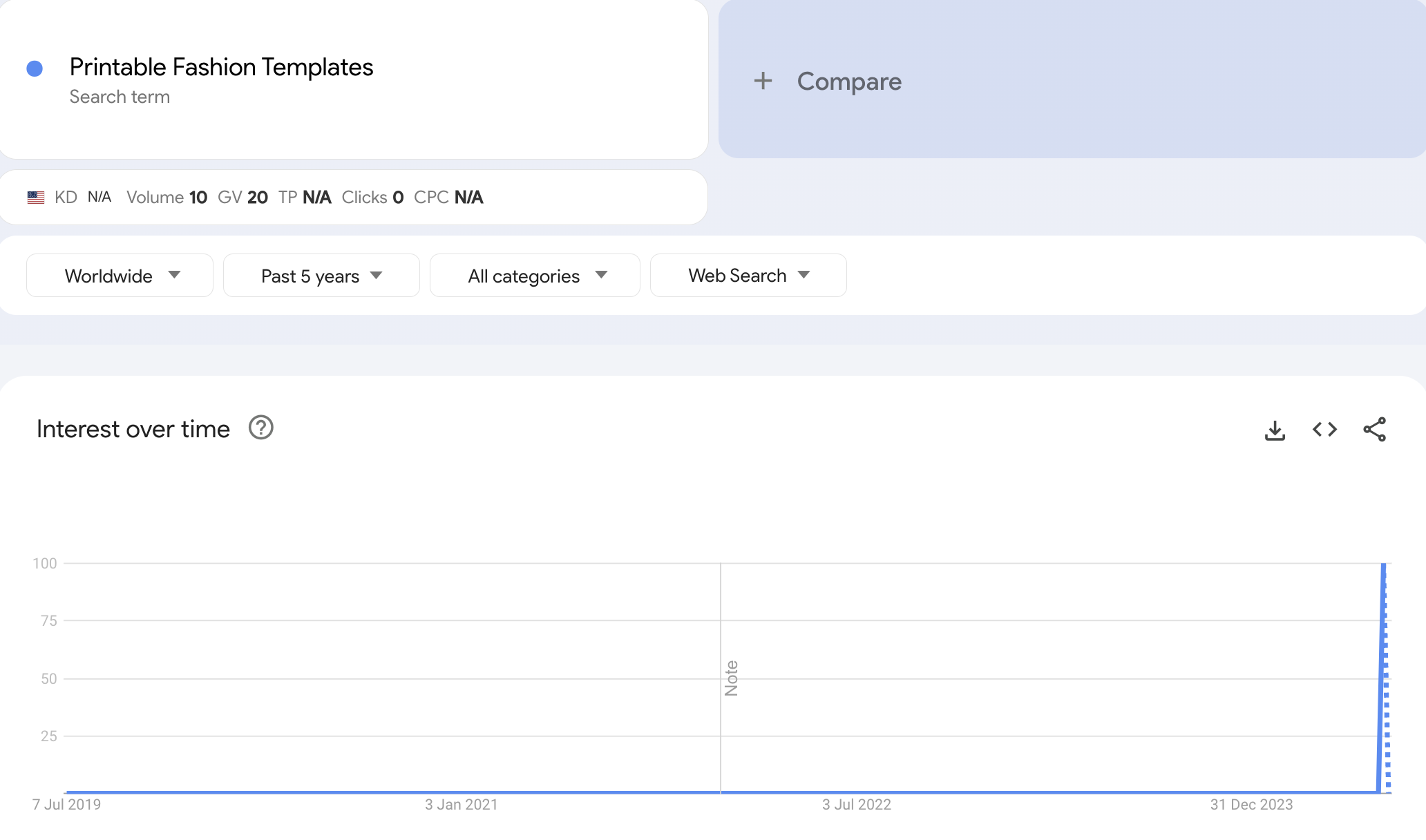Viewport: 1426px width, 840px height.
Task: Click the embed code icon
Action: coord(1324,430)
